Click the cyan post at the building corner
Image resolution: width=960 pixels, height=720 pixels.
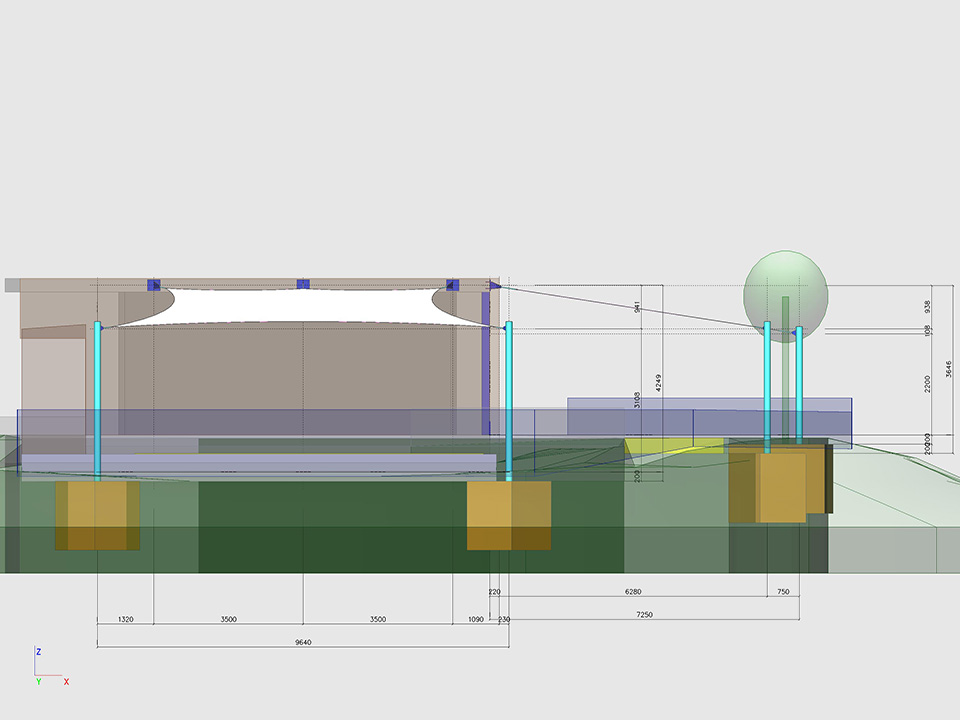tap(509, 400)
